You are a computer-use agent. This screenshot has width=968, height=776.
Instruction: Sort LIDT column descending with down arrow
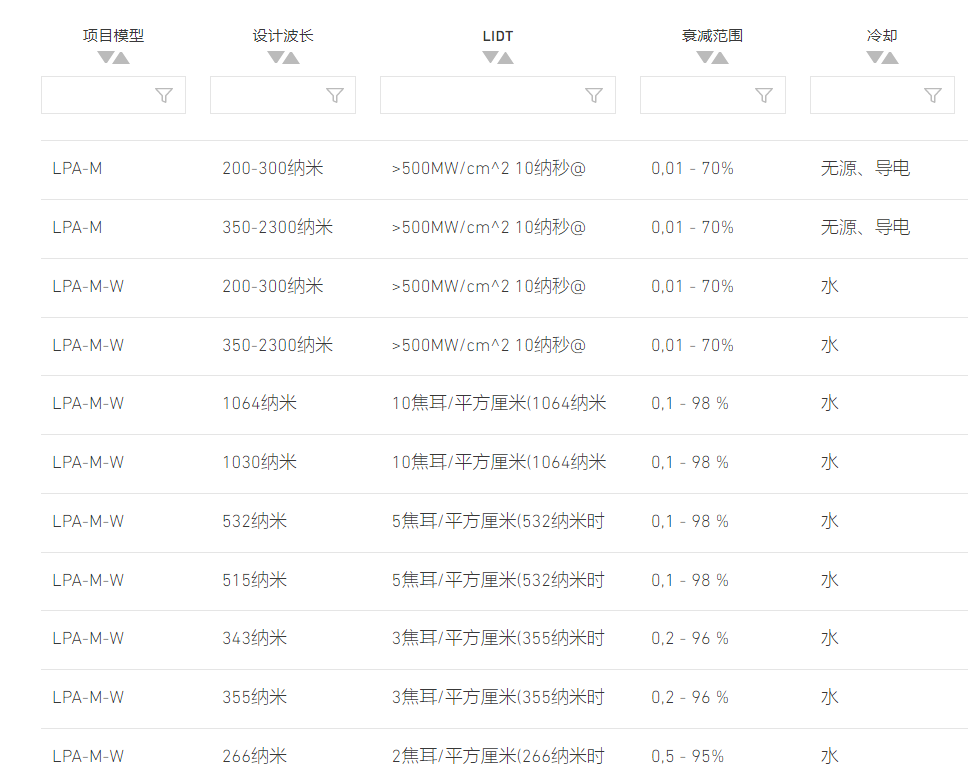(490, 57)
